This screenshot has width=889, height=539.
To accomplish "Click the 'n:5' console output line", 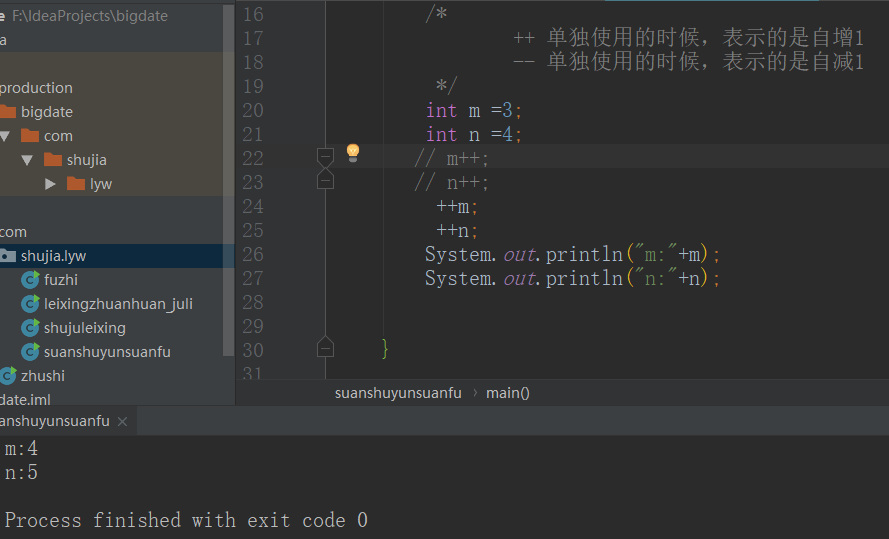I will click(21, 473).
